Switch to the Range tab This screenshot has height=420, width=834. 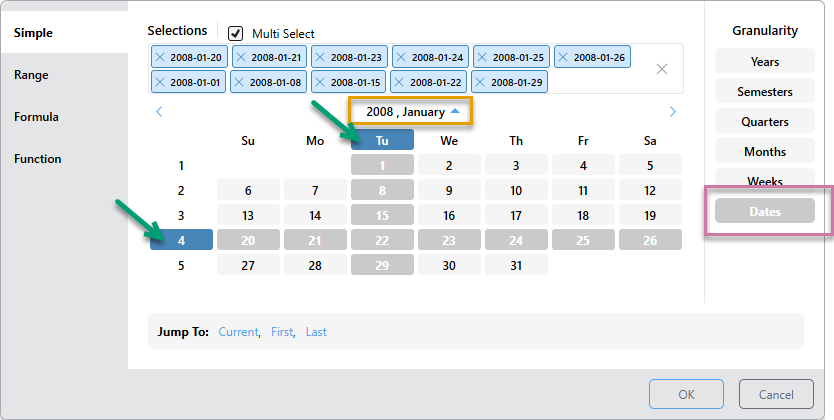coord(31,75)
